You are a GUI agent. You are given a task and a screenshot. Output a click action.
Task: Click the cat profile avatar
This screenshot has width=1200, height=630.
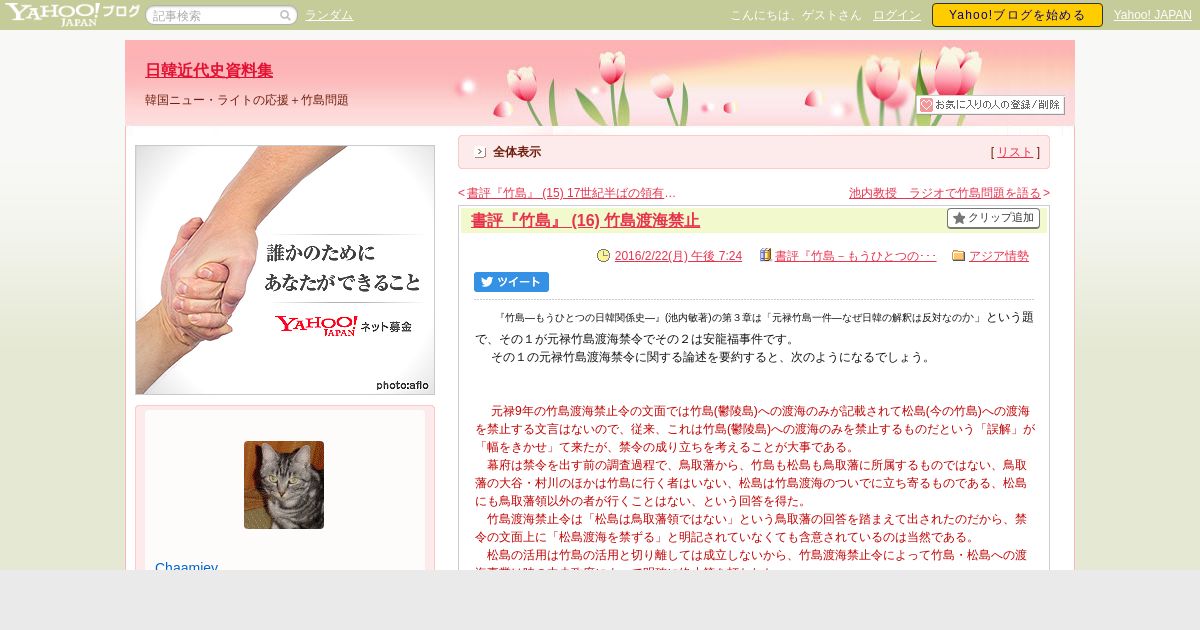pos(284,485)
